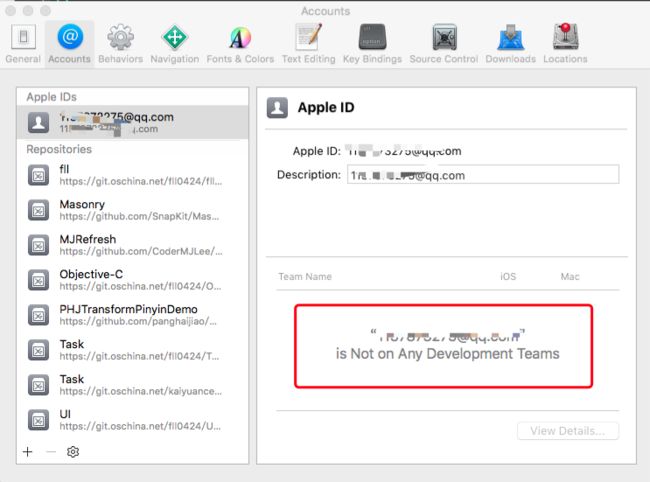Add a new account with plus button

pos(28,451)
